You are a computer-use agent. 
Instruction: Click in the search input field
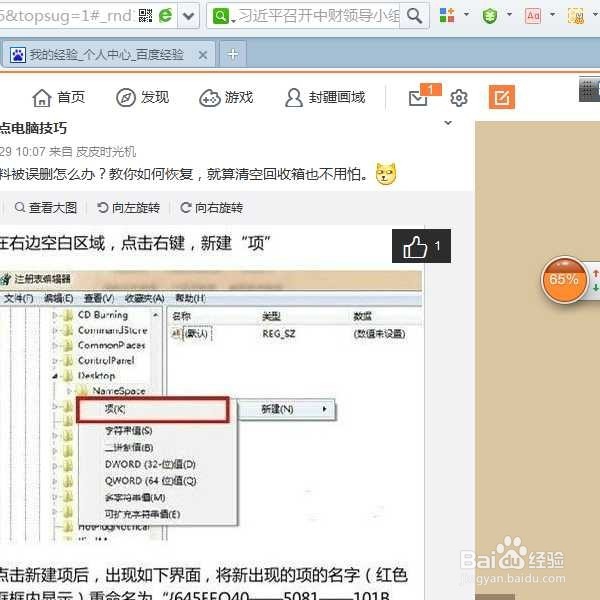point(318,16)
